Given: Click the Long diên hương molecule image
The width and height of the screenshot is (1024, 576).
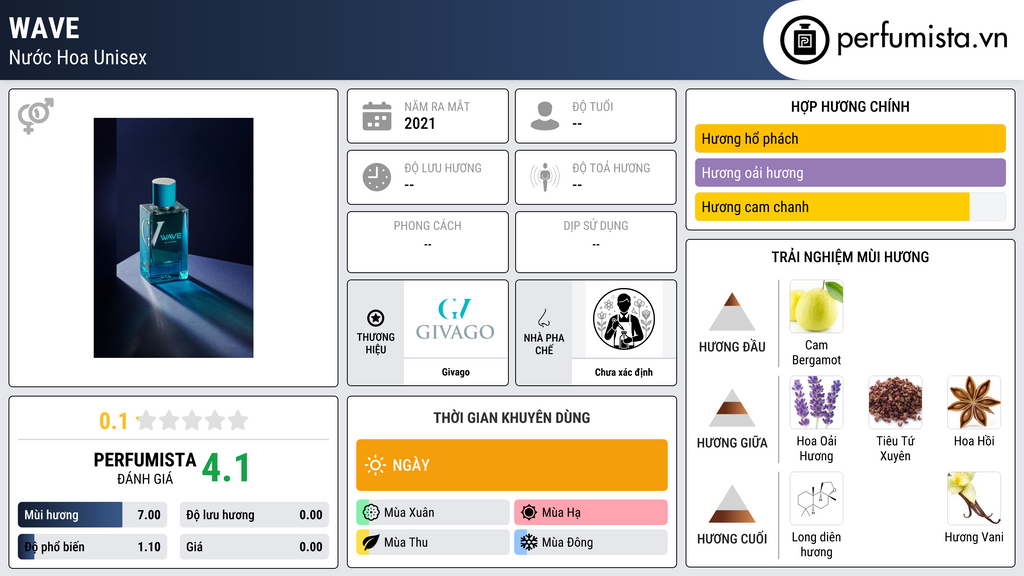Looking at the screenshot, I should pos(816,498).
